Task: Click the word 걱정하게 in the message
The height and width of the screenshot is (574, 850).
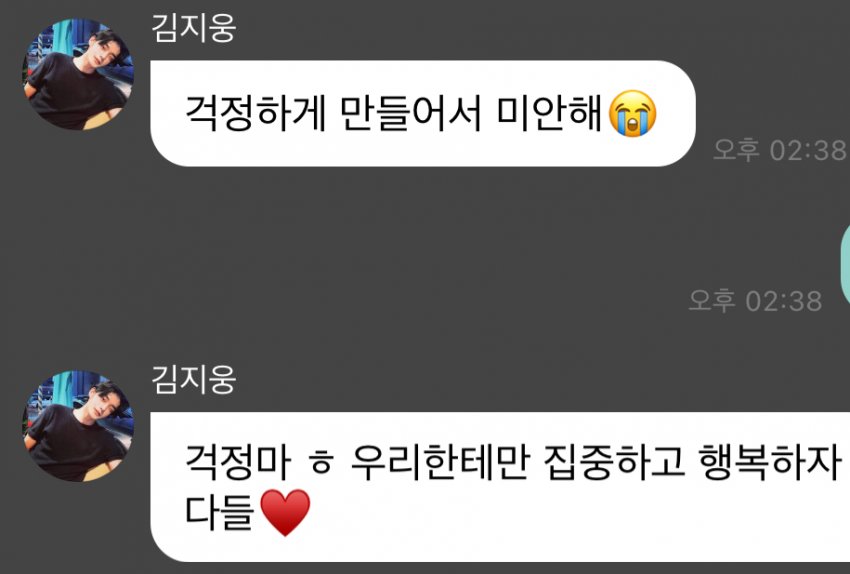Action: (x=255, y=114)
